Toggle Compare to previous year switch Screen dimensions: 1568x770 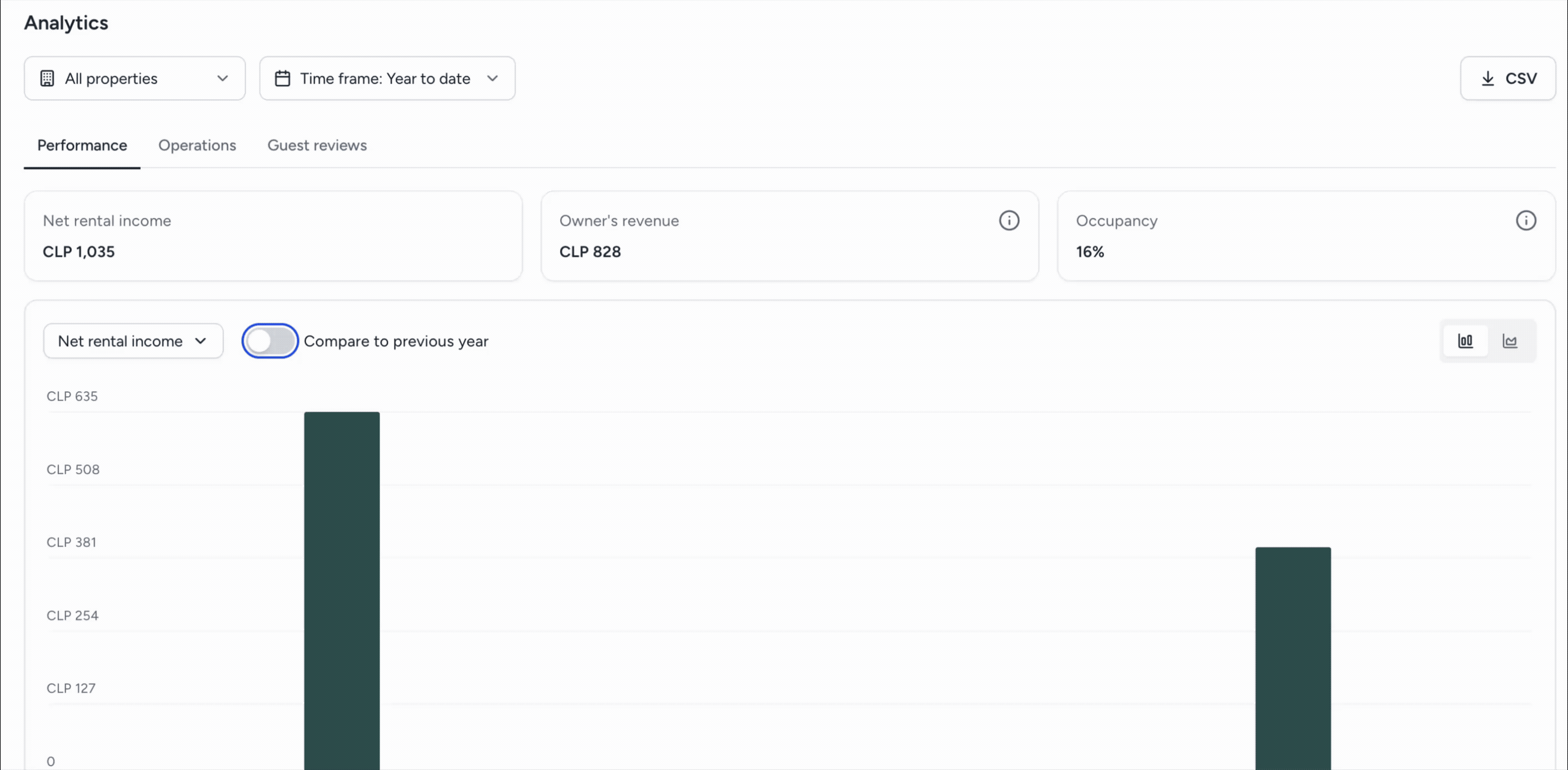click(x=269, y=341)
